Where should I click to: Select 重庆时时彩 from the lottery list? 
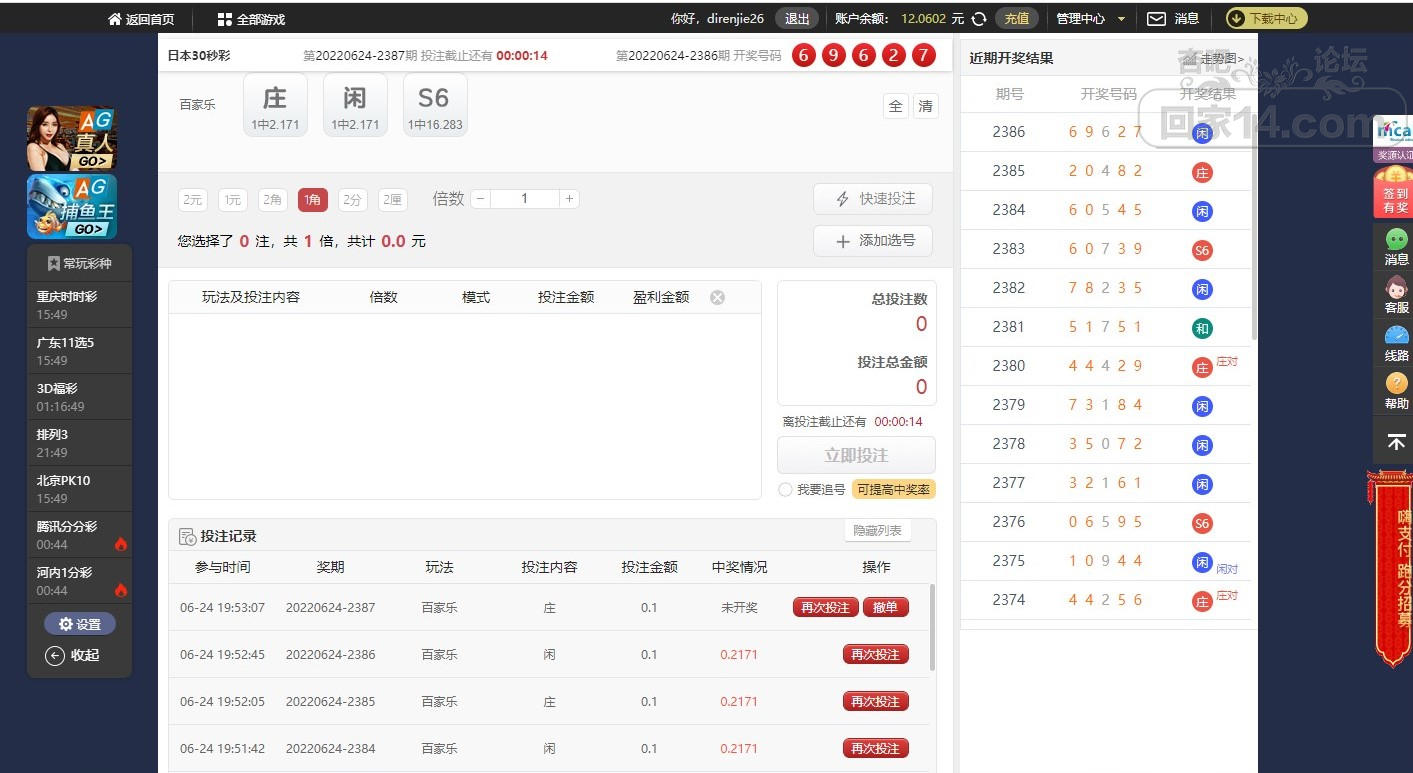point(79,305)
